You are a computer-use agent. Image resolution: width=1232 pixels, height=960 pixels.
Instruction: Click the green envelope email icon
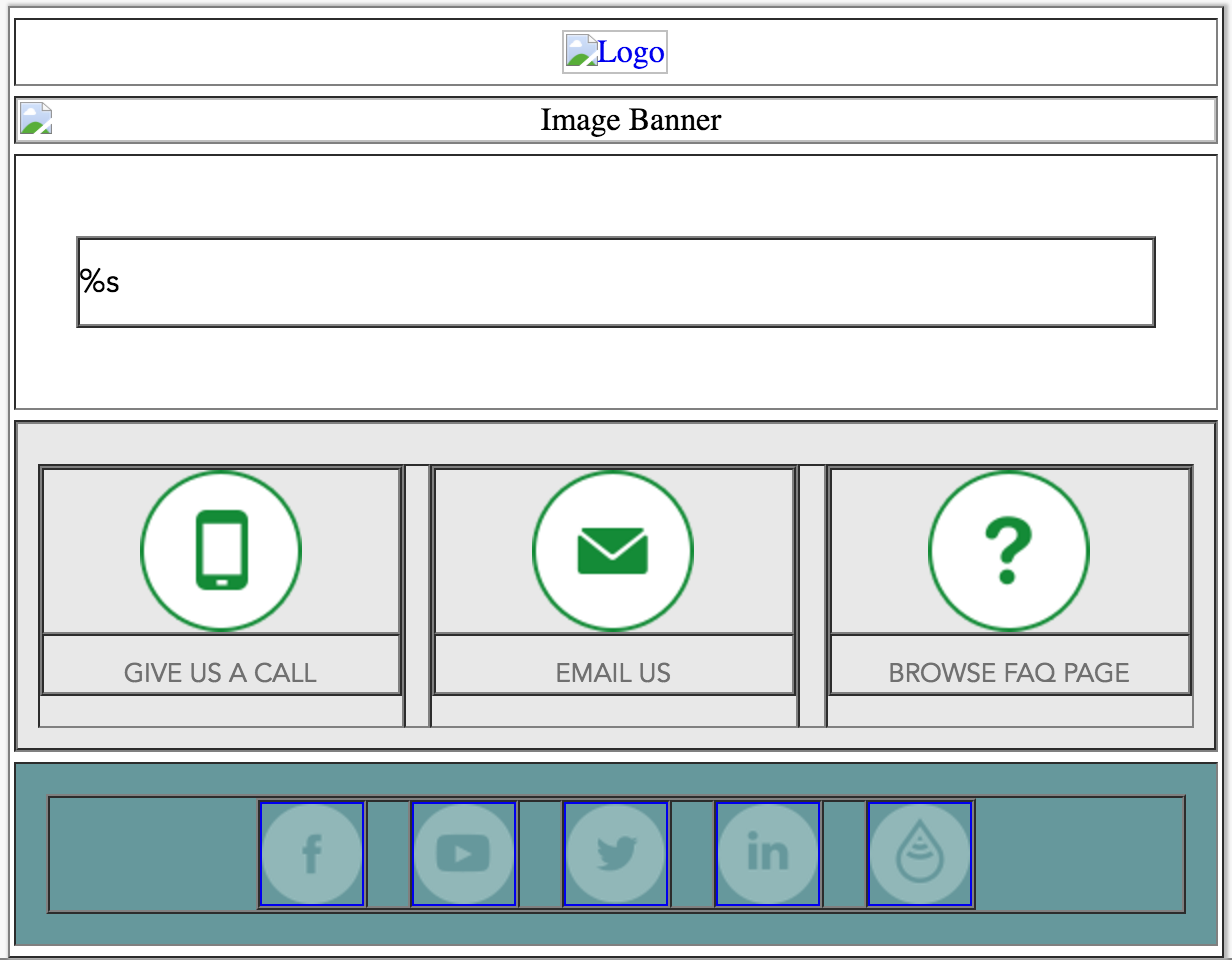click(x=613, y=550)
